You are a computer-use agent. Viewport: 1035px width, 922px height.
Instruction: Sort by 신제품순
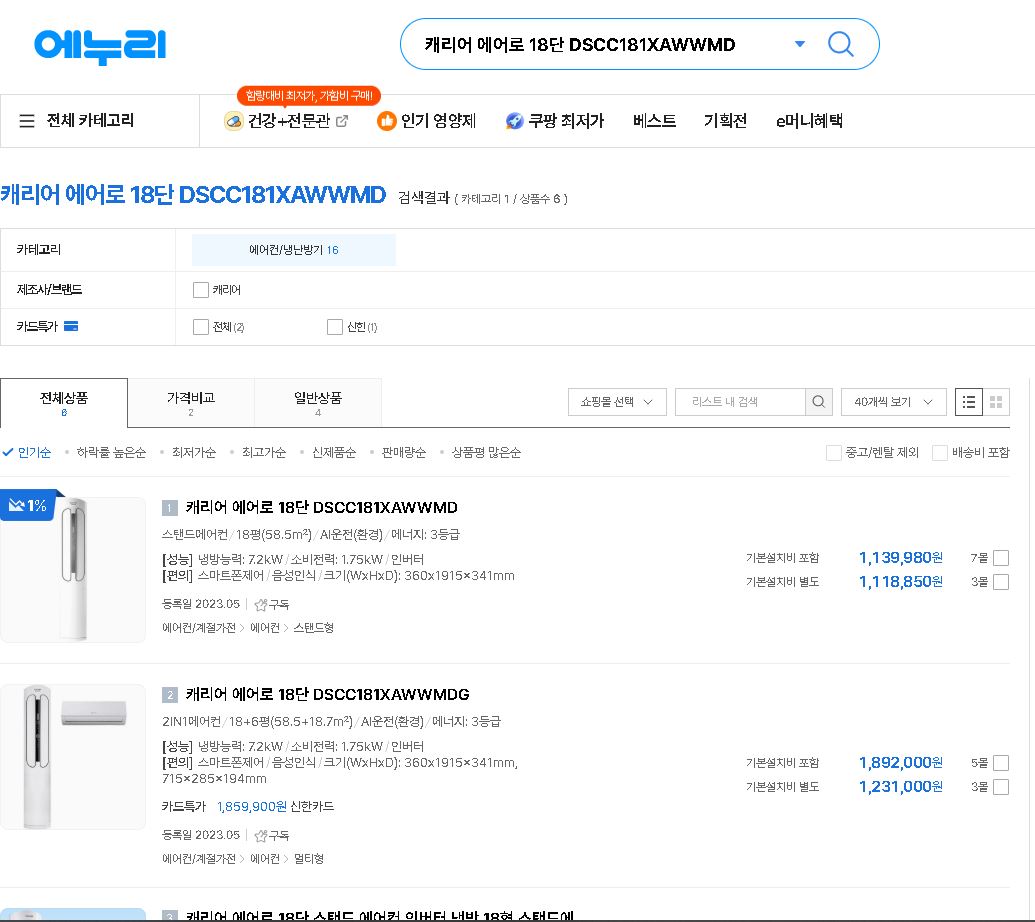coord(333,452)
